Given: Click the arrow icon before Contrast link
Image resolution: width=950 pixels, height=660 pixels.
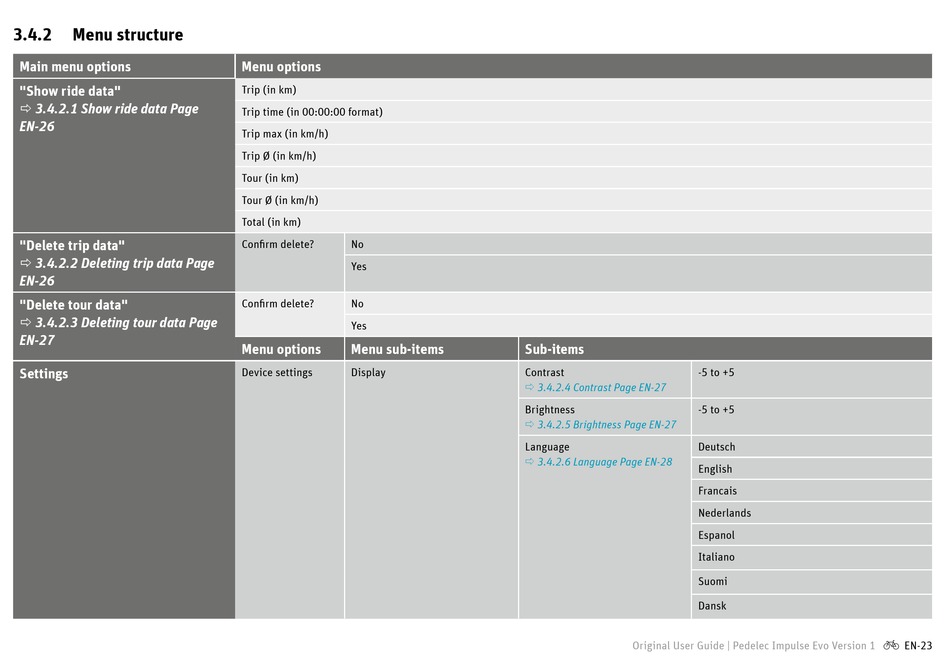Looking at the screenshot, I should 530,387.
